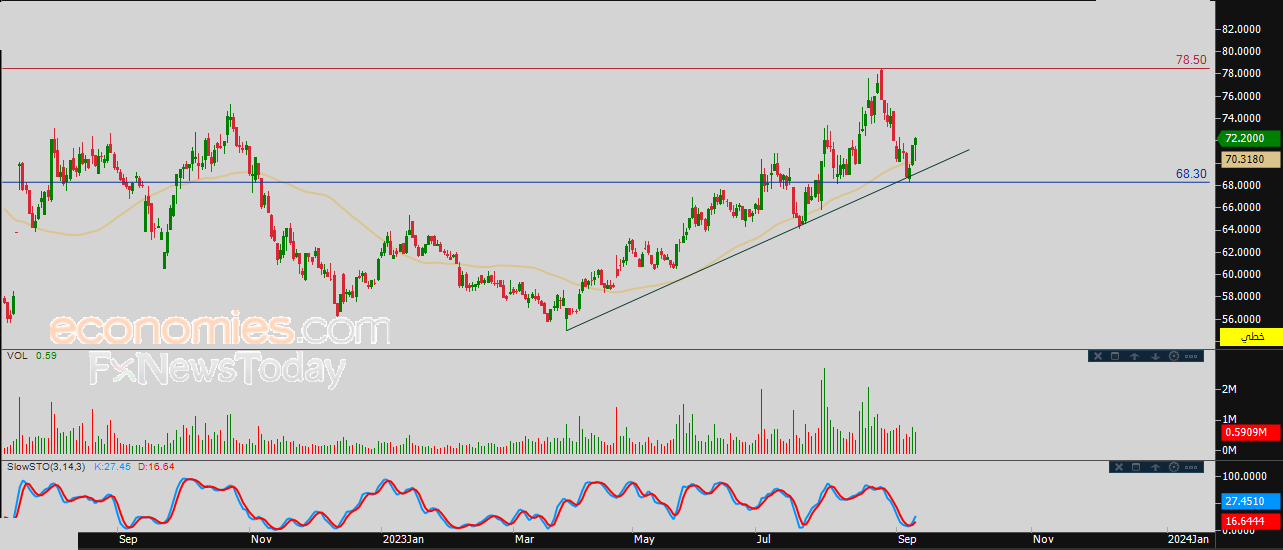The image size is (1283, 550).
Task: Move the SlowSTO panel up
Action: click(1155, 467)
